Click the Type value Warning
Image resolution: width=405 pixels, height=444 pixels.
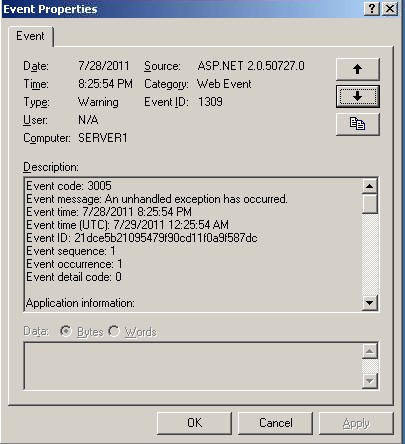98,102
